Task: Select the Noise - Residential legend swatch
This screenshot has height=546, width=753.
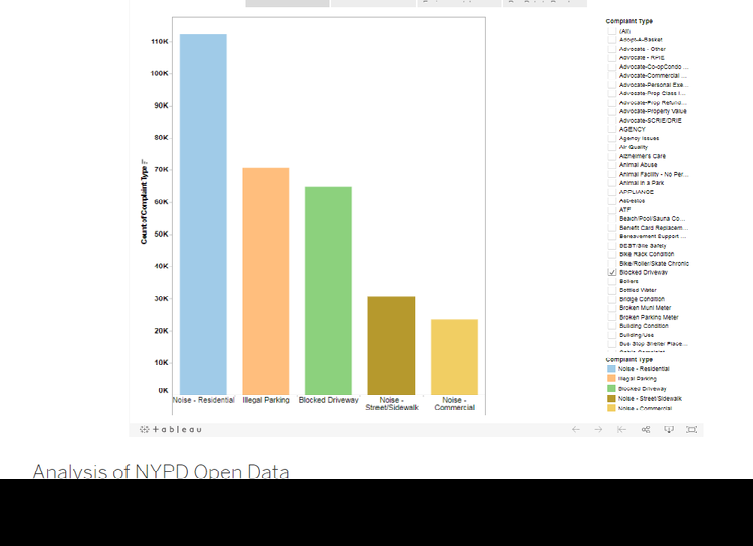Action: tap(611, 369)
